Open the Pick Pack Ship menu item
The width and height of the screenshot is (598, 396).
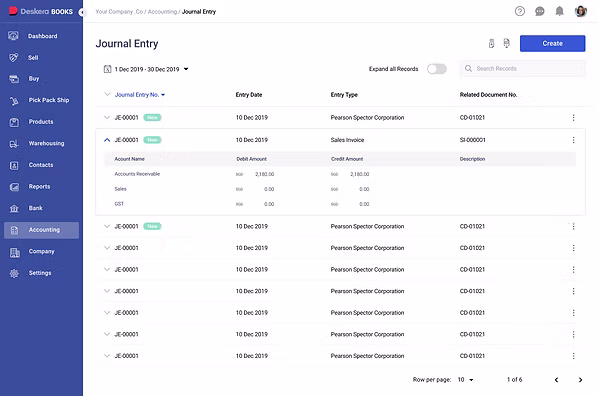[x=41, y=100]
